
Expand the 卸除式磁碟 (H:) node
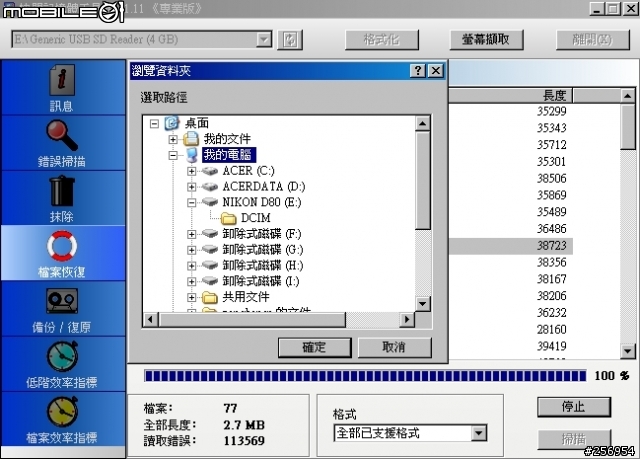tap(191, 266)
